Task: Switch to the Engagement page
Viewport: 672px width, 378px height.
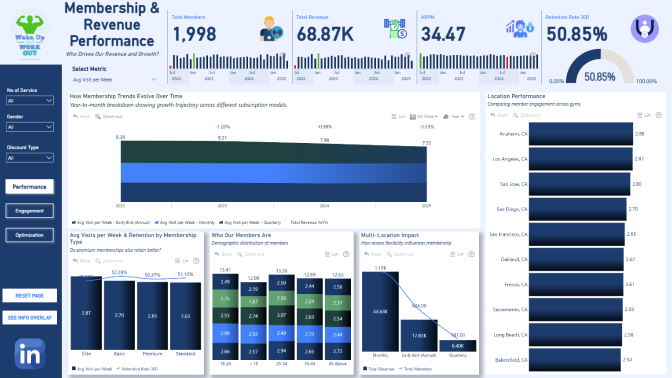Action: (x=30, y=211)
